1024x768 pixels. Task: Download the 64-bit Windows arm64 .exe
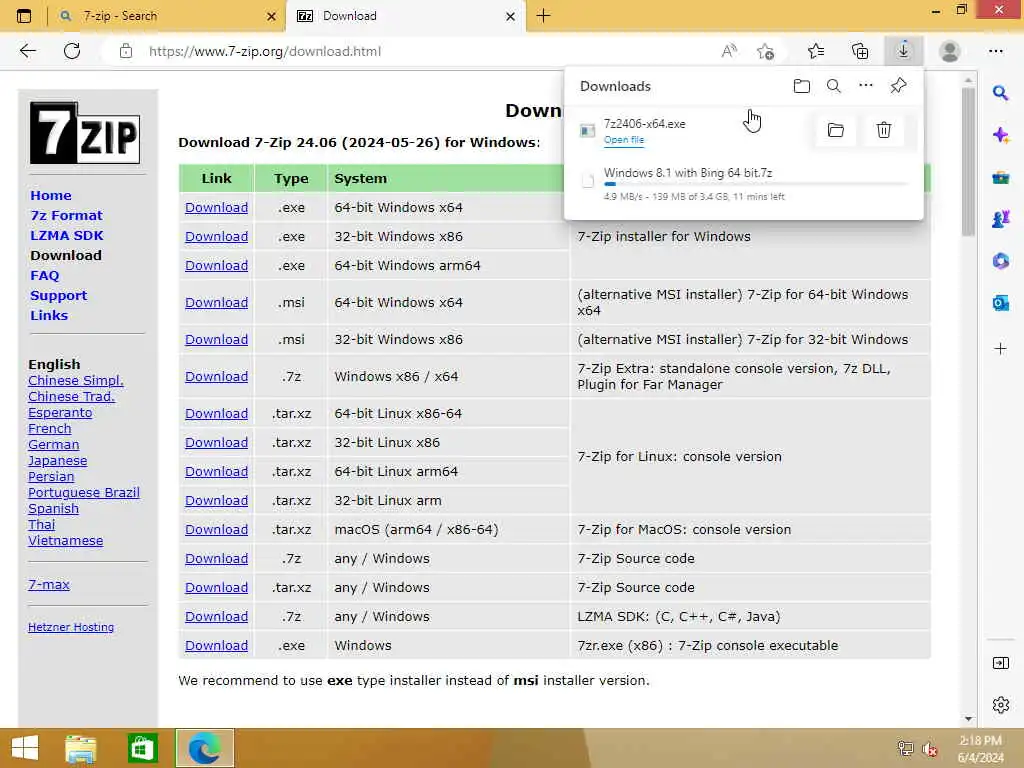coord(216,266)
